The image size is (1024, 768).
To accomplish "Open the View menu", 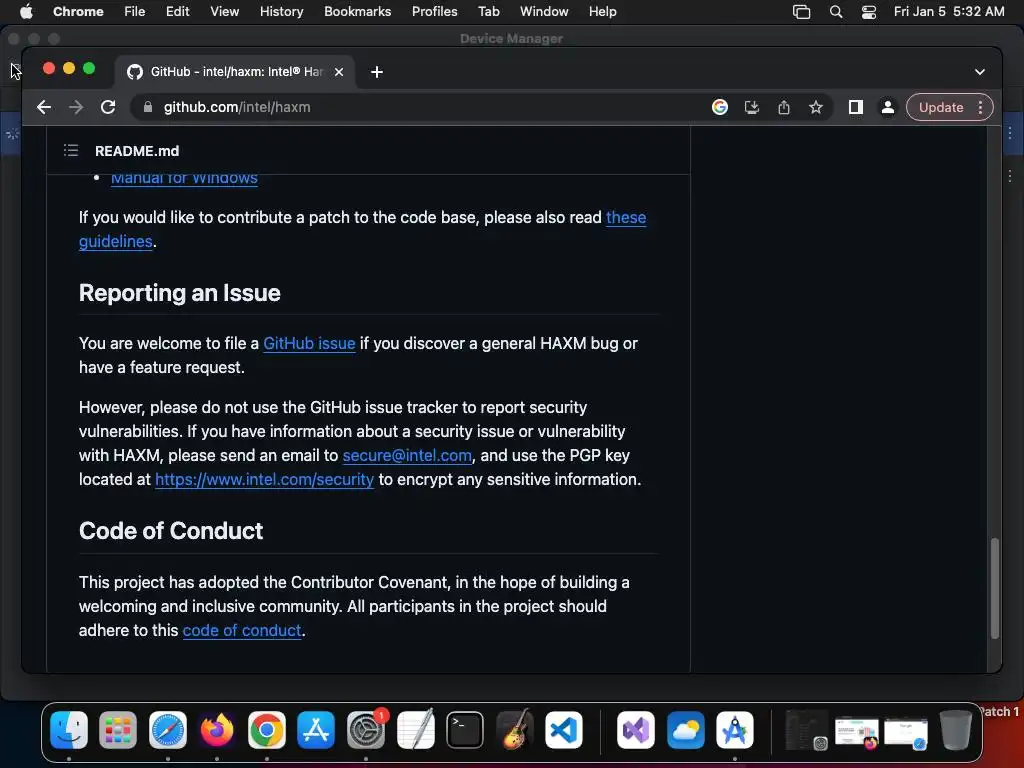I will (x=225, y=12).
